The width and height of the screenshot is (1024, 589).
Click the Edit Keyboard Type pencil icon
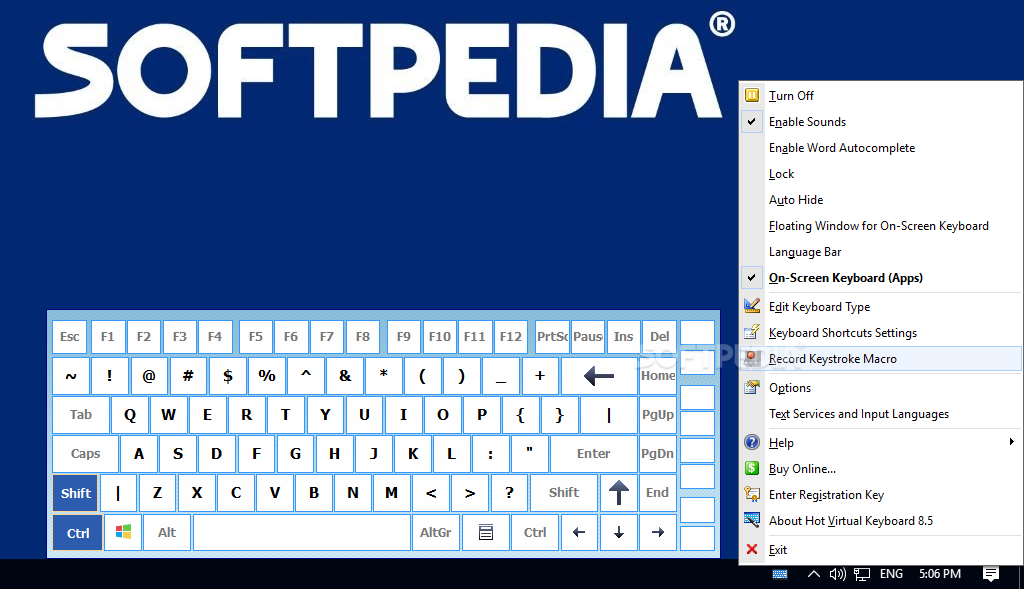752,306
